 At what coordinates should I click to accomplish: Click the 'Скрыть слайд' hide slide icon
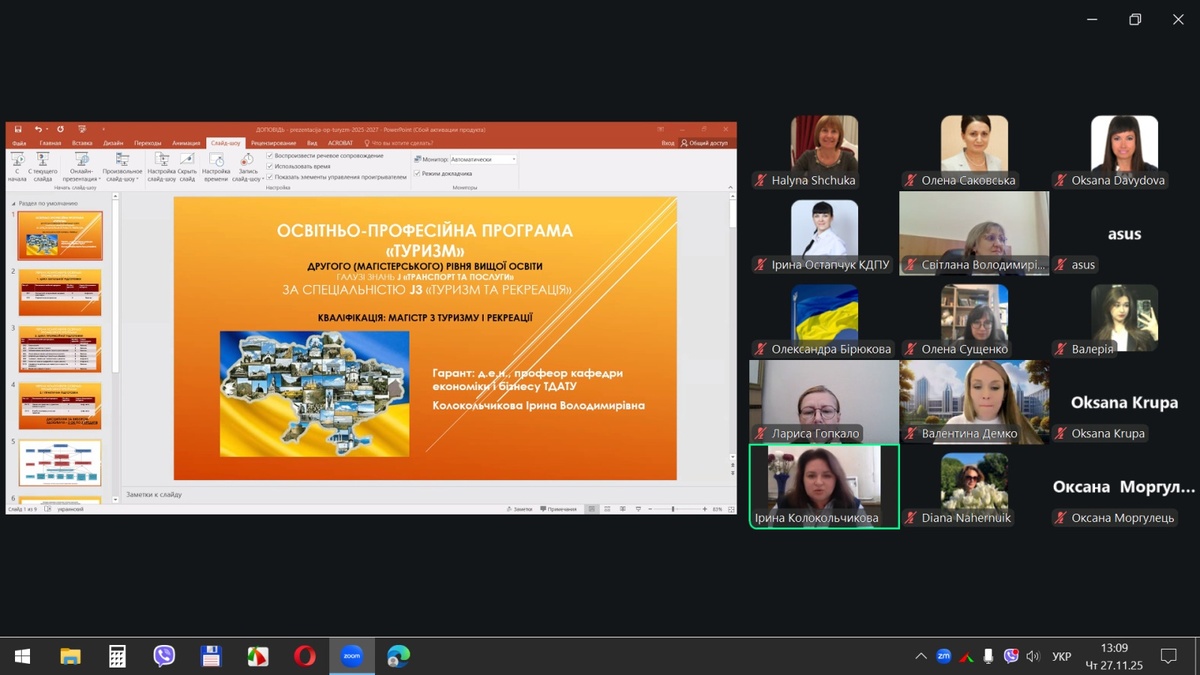pos(187,166)
